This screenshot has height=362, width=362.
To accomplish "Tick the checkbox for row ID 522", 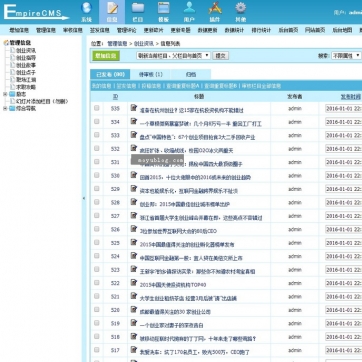I will pos(97,283).
